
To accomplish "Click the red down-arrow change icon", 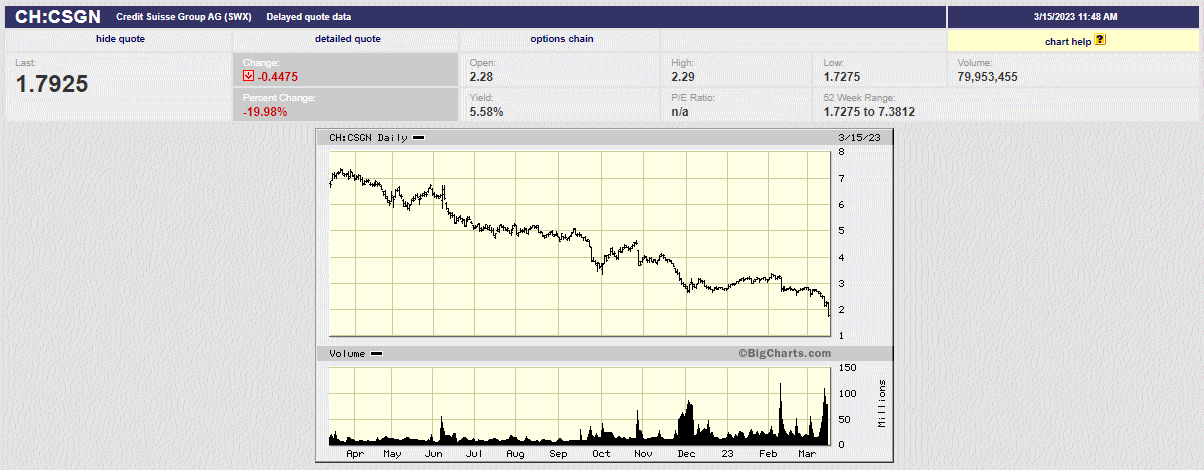I will click(x=248, y=77).
